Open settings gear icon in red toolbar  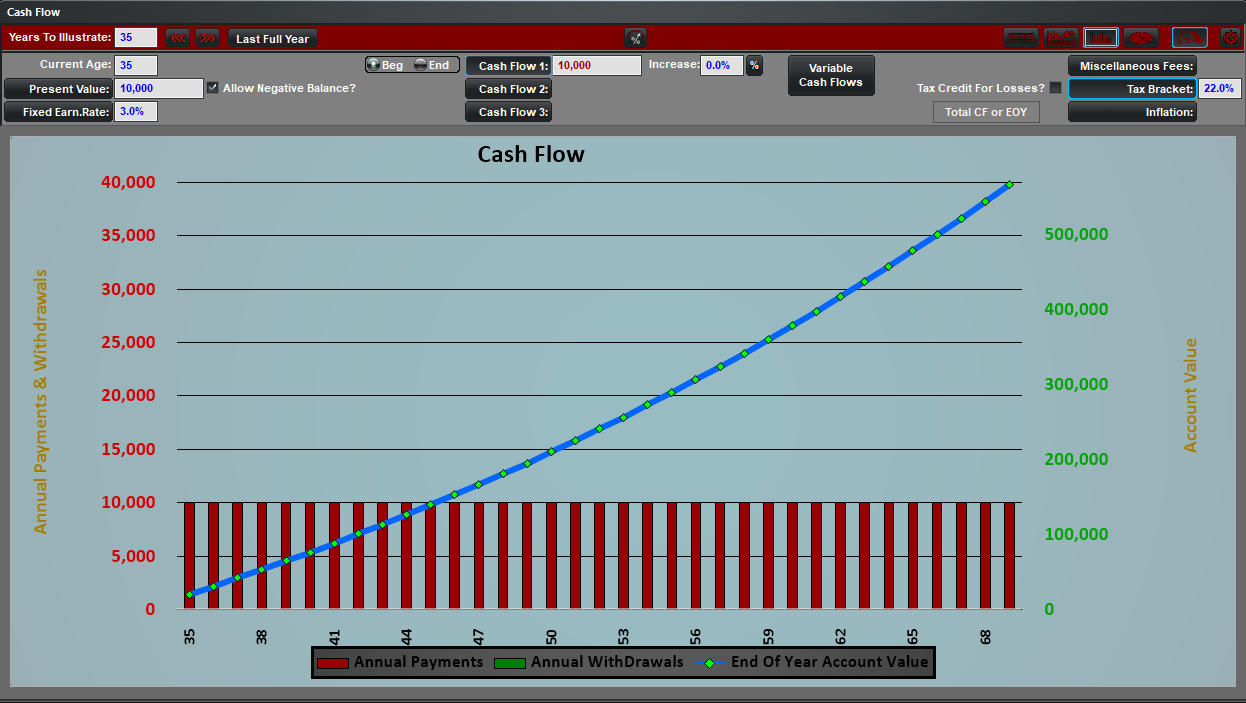[x=1230, y=38]
